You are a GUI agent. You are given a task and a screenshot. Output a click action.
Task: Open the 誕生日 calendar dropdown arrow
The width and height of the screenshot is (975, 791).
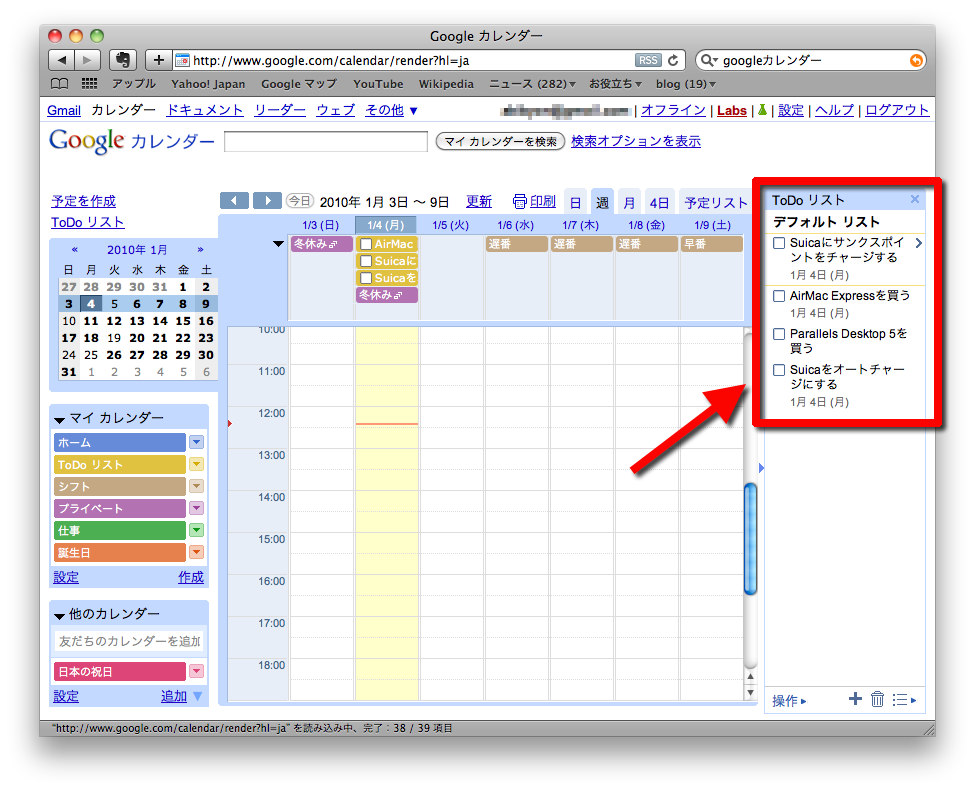tap(196, 552)
